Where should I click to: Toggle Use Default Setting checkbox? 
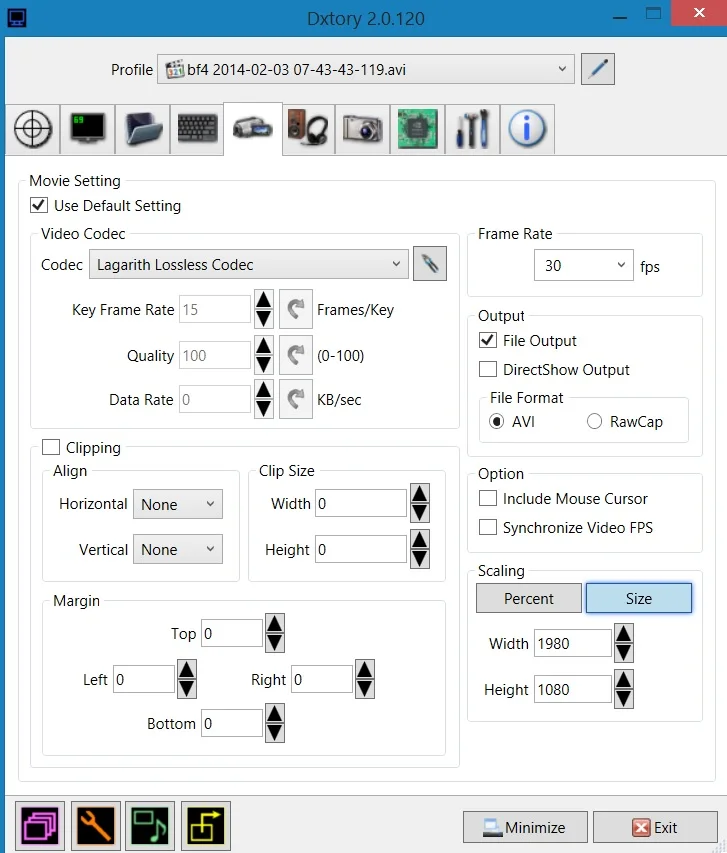[x=39, y=206]
